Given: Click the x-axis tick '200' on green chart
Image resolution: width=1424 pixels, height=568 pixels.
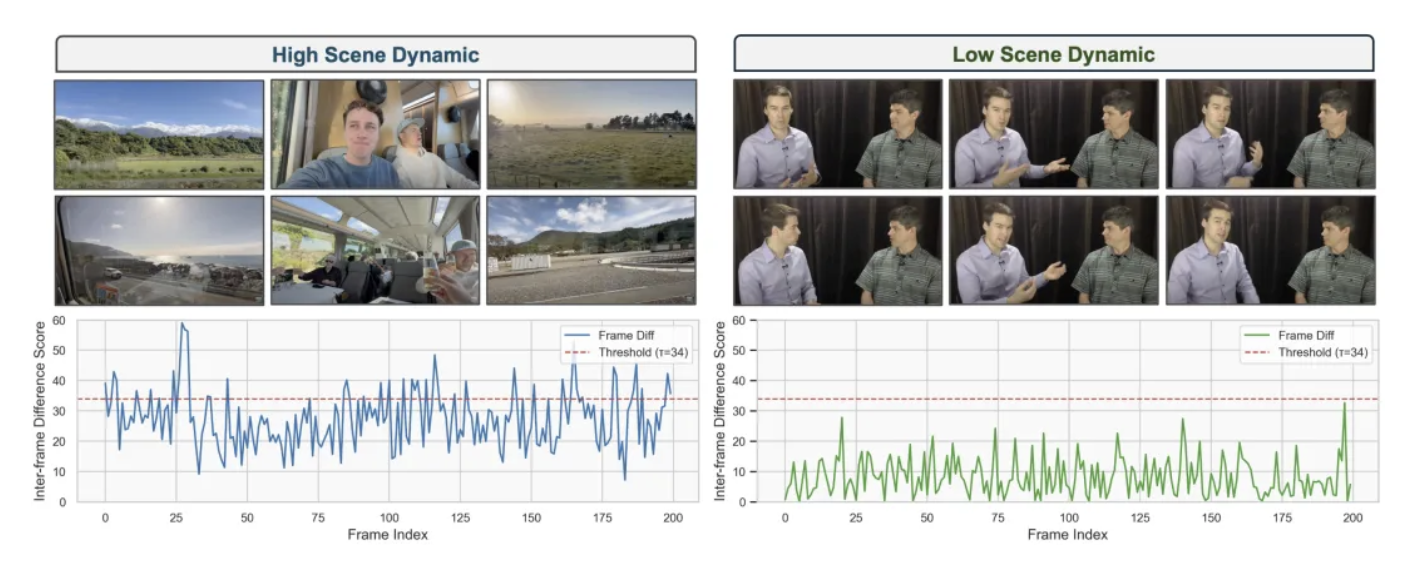Looking at the screenshot, I should (x=1353, y=517).
